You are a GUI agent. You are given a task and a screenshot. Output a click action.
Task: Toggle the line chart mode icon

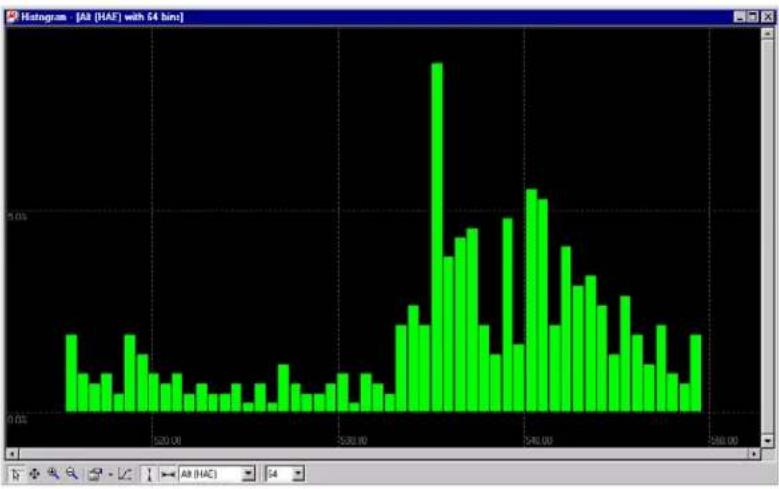[124, 474]
